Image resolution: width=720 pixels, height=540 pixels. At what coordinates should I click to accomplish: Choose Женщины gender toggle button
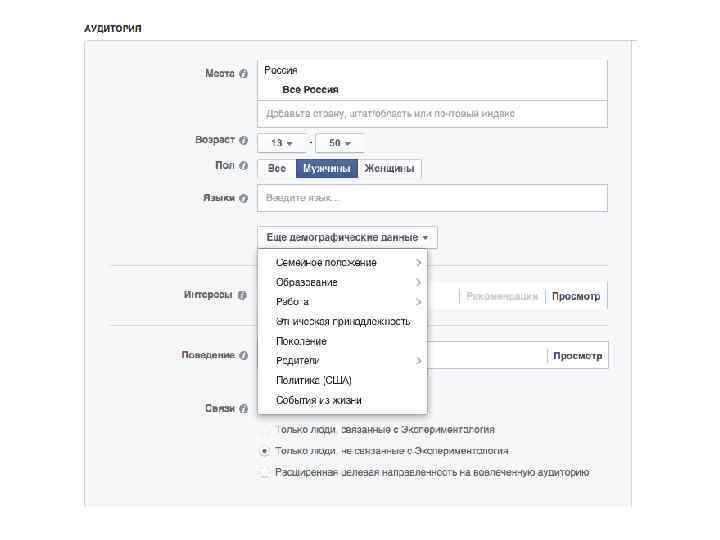[389, 169]
